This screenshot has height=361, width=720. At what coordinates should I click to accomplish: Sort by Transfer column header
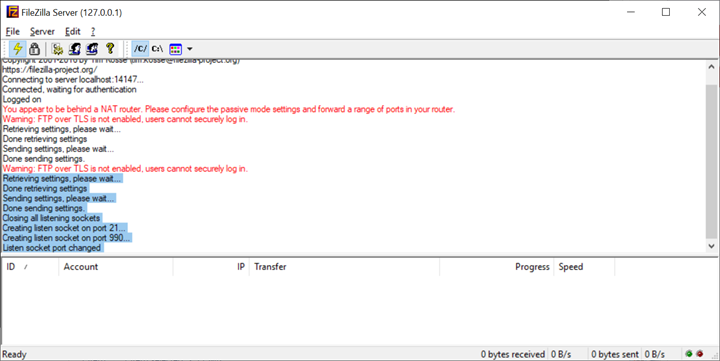click(x=344, y=267)
